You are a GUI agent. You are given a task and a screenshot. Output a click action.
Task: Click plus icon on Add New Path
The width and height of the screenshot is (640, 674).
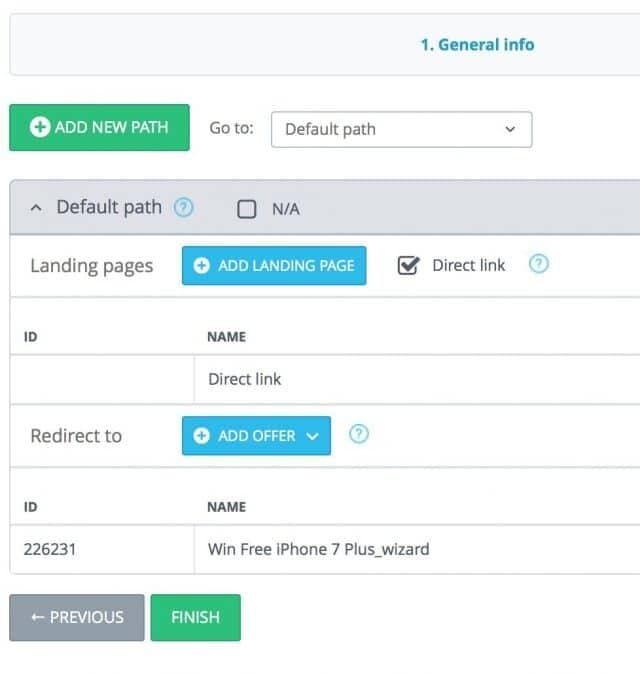tap(40, 127)
